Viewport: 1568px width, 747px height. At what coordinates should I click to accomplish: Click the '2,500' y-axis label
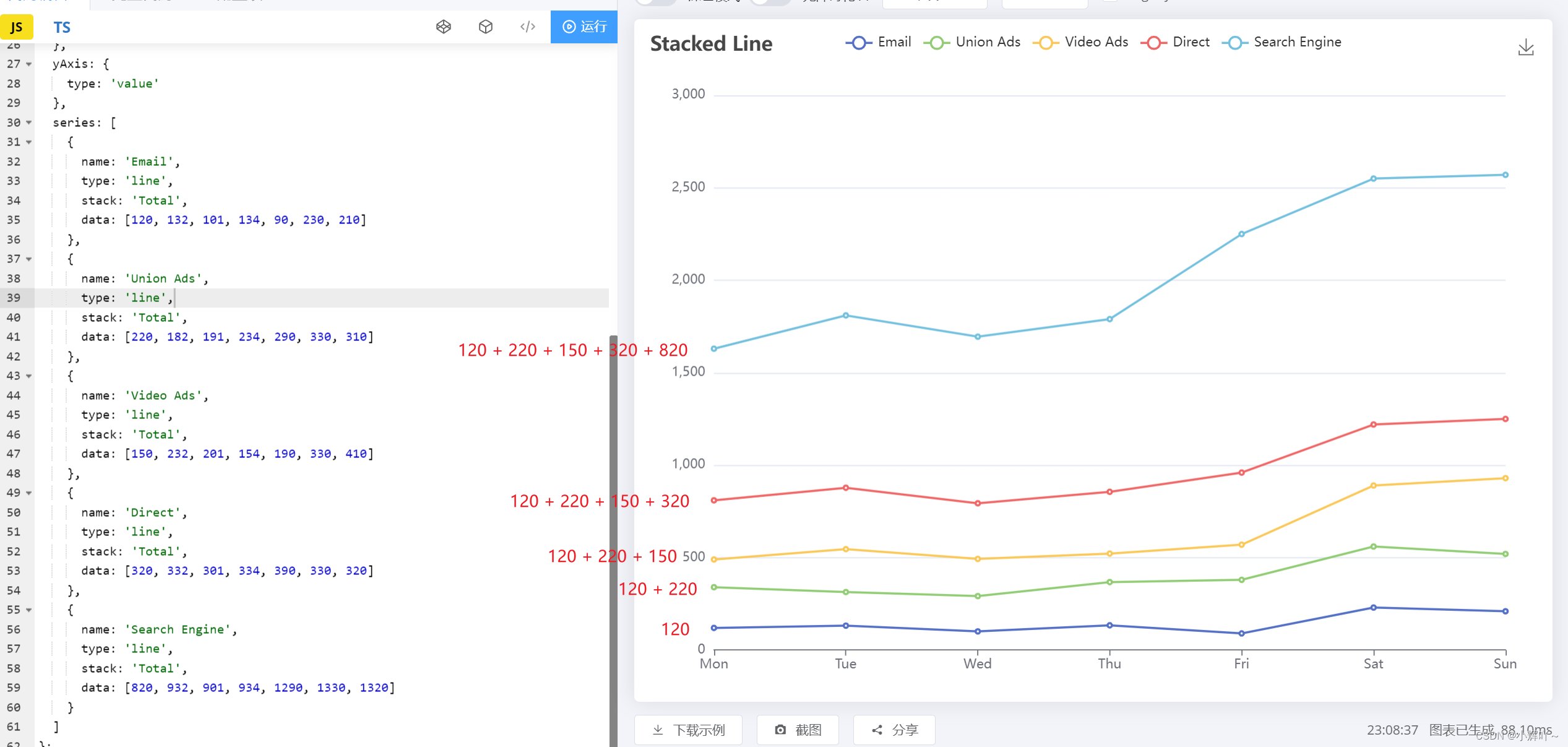point(688,186)
